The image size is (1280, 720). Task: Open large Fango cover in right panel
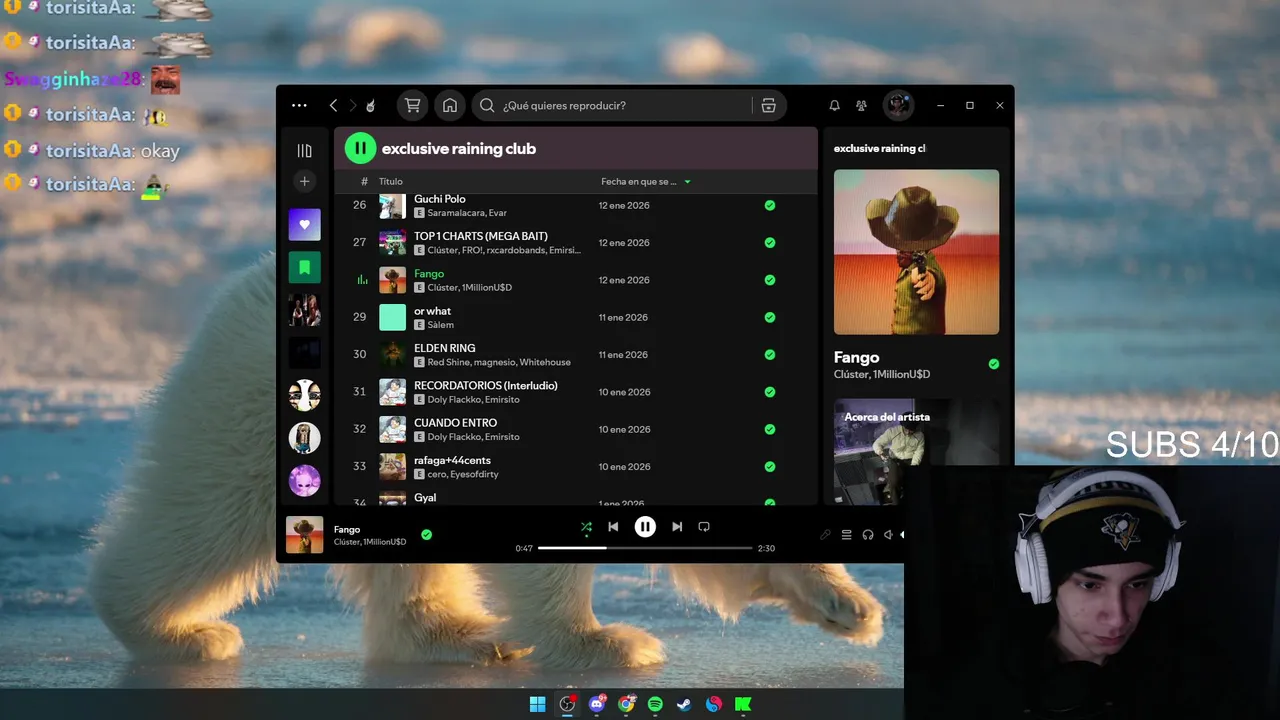point(916,252)
